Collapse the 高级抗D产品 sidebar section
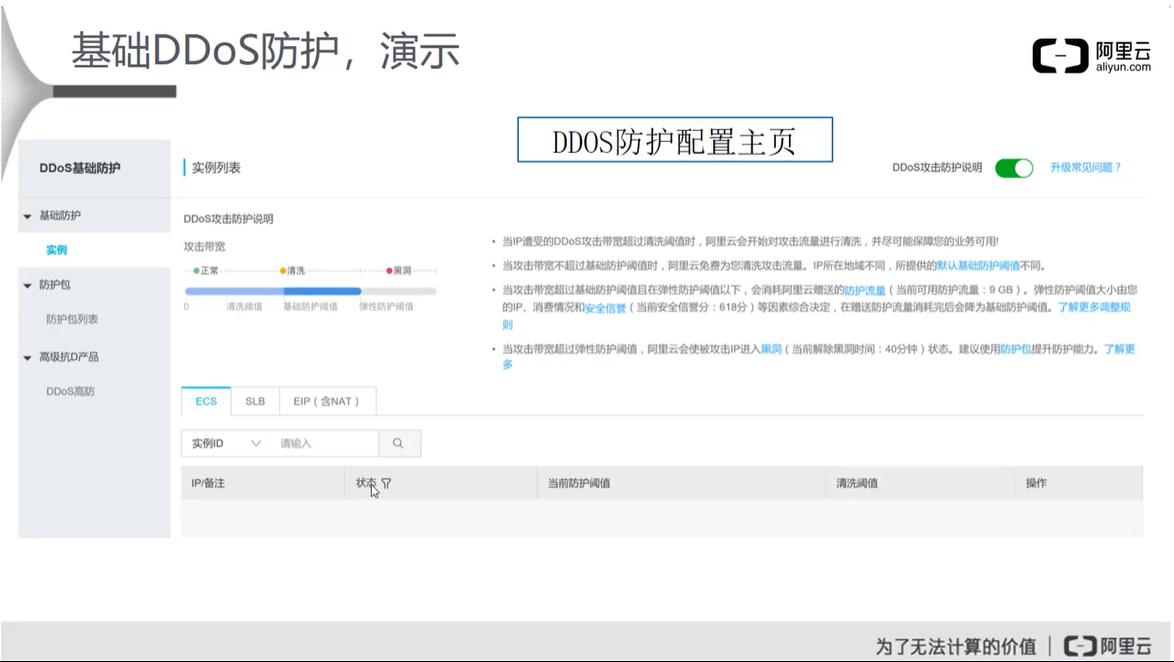1174x662 pixels. coord(28,358)
